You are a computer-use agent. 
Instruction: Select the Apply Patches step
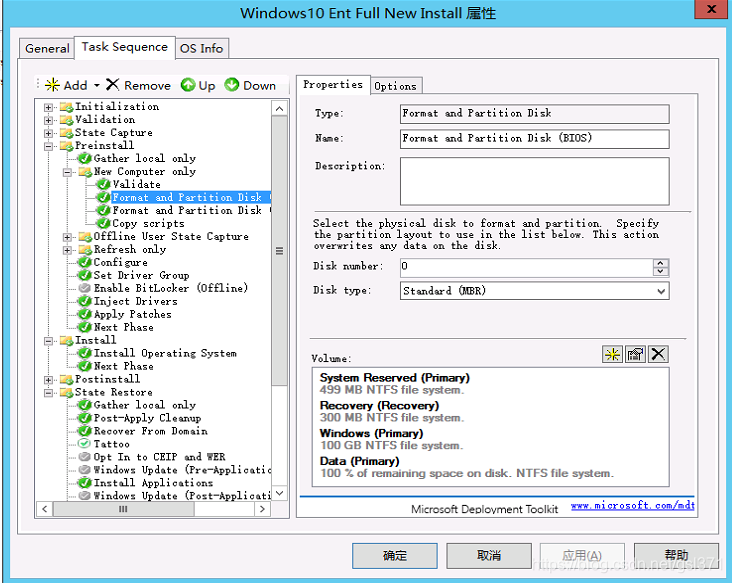click(x=133, y=314)
